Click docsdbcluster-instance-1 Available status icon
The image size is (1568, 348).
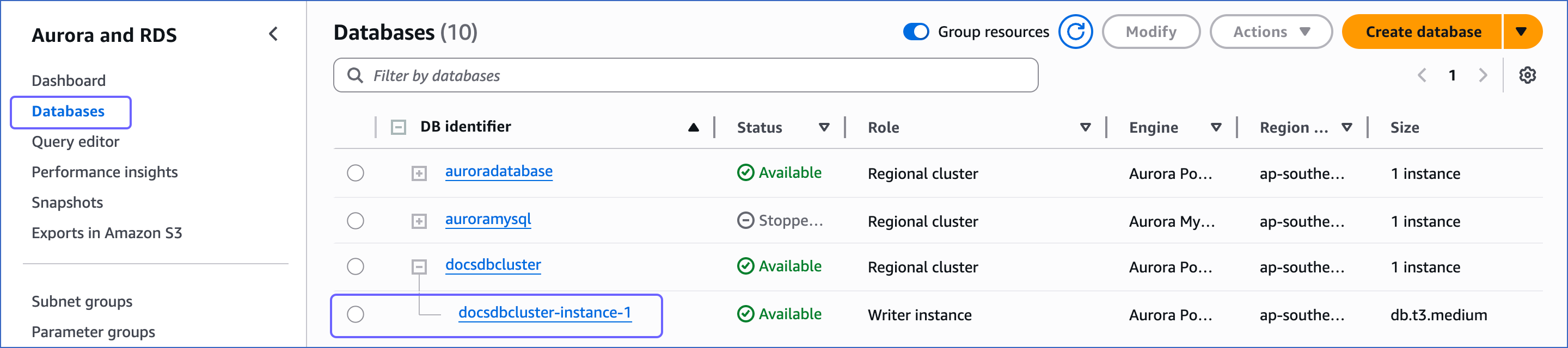746,314
